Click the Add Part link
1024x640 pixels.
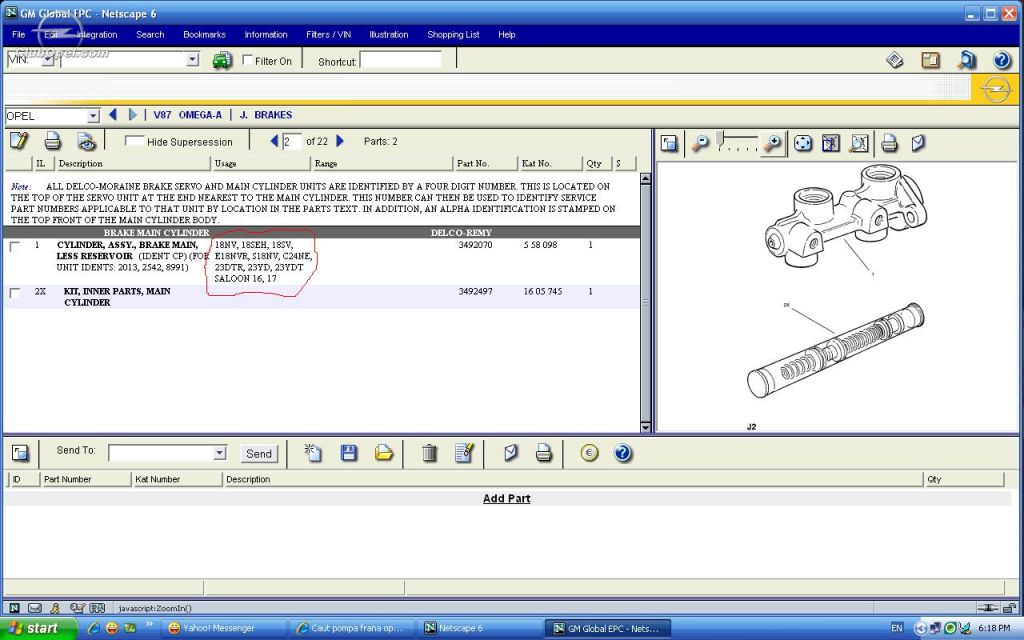coord(507,498)
